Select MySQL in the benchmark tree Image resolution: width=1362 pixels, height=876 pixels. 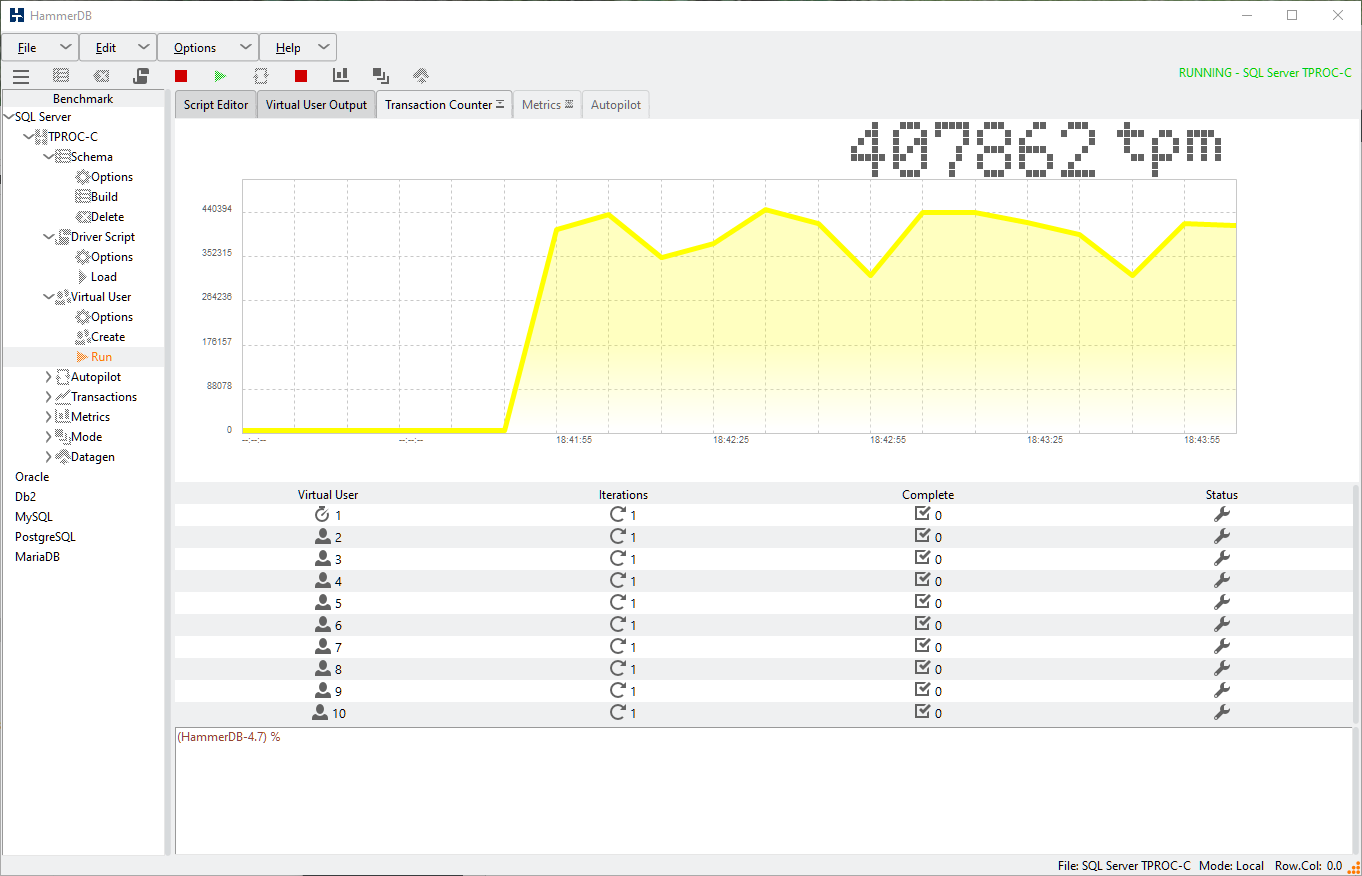33,517
